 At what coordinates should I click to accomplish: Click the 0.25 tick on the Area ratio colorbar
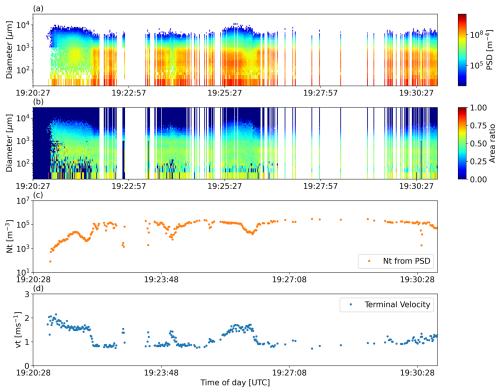click(478, 162)
